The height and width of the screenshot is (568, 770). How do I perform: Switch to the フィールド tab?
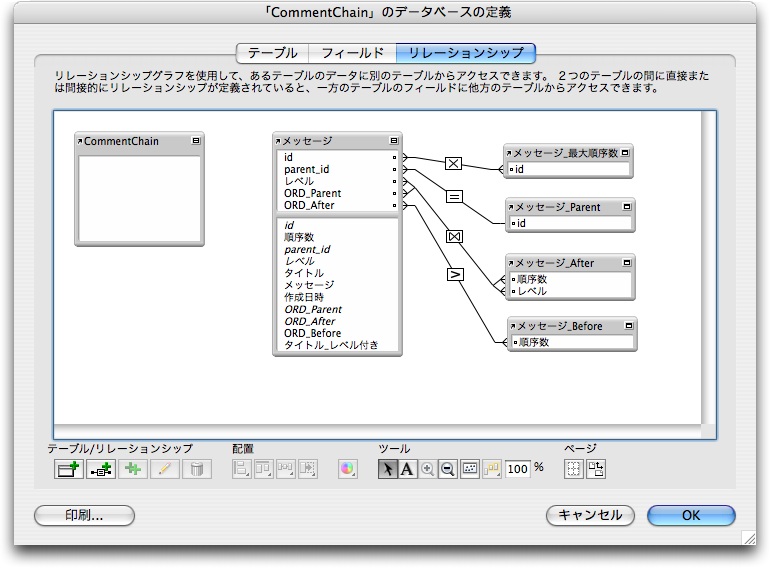352,52
